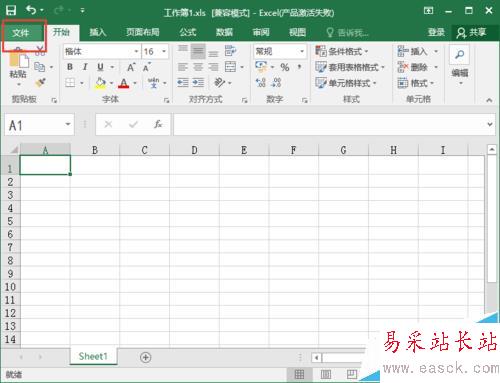Click the 告诉我 (Tell me) search box
This screenshot has width=500, height=383.
pos(348,33)
